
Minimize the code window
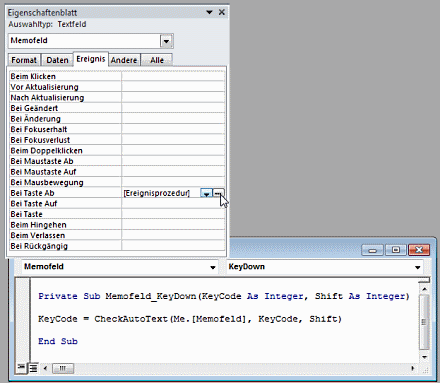(x=373, y=250)
